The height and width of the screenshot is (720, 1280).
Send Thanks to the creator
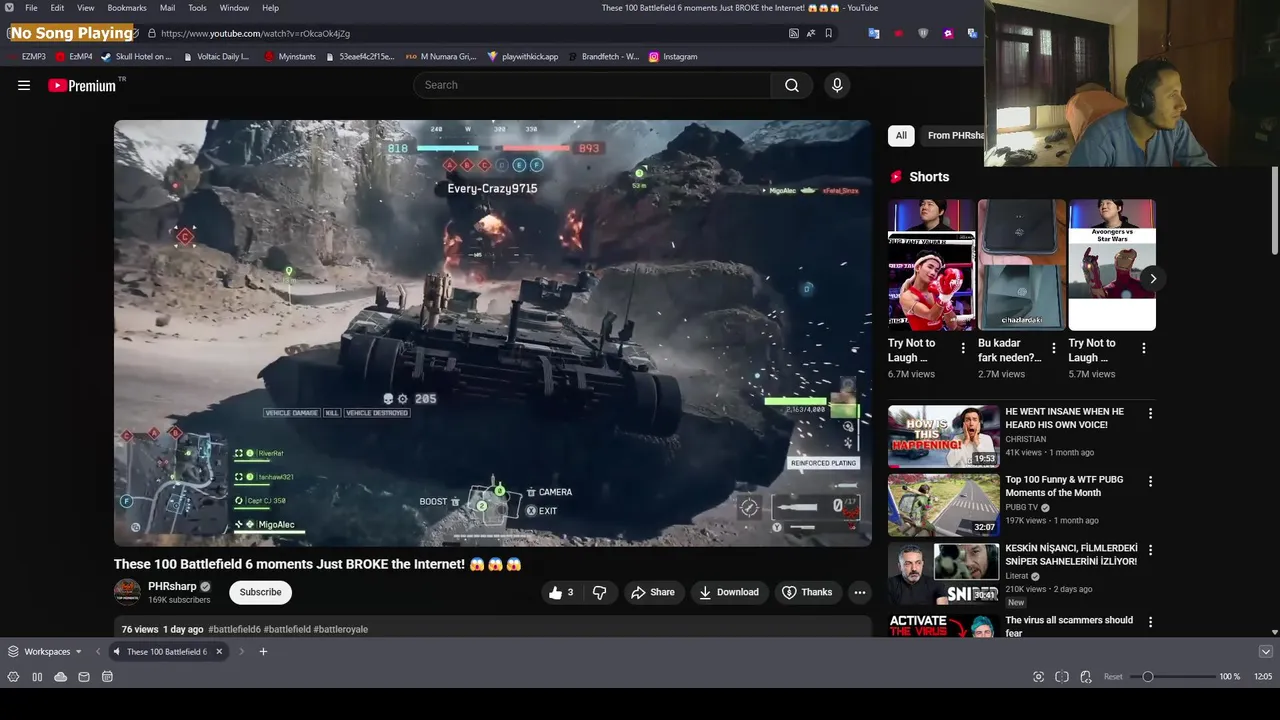pos(806,592)
